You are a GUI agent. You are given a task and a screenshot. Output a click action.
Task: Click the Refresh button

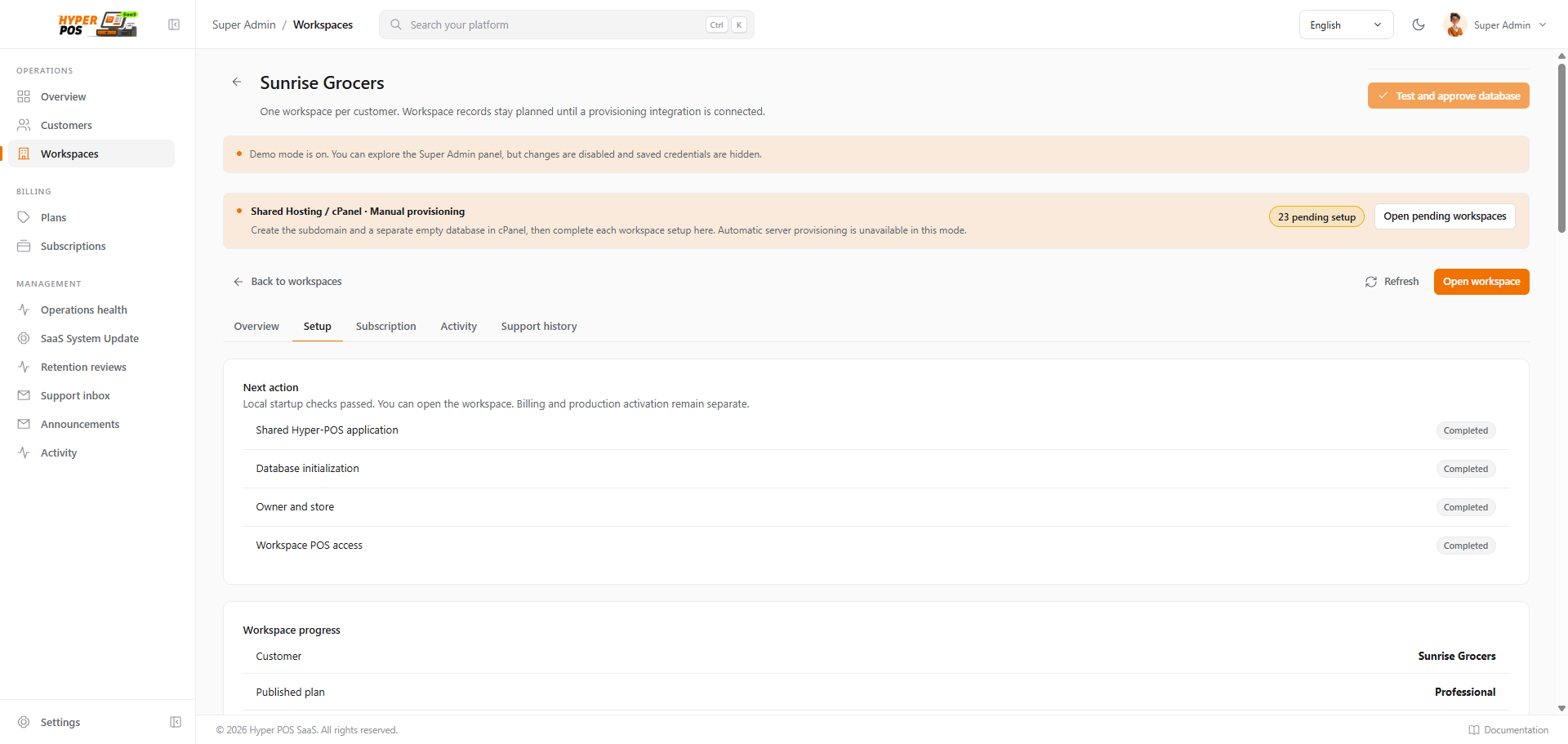click(x=1392, y=282)
